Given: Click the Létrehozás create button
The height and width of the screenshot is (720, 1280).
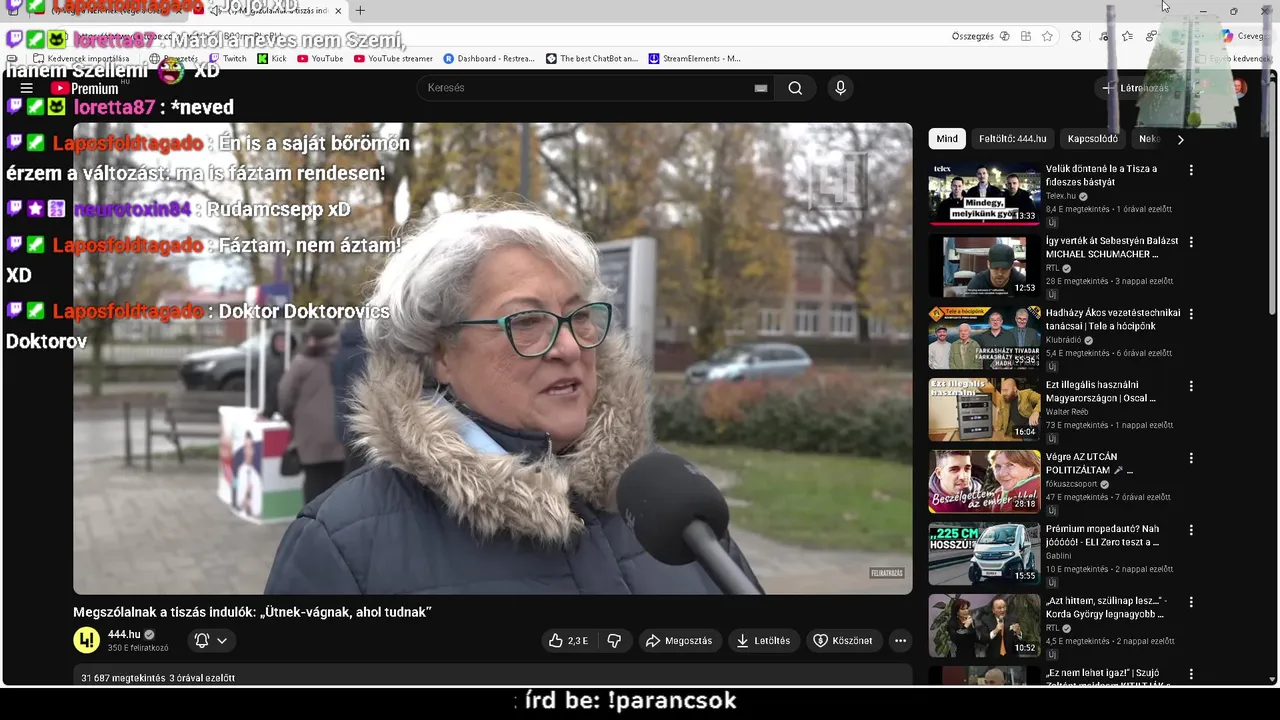Looking at the screenshot, I should [x=1136, y=88].
